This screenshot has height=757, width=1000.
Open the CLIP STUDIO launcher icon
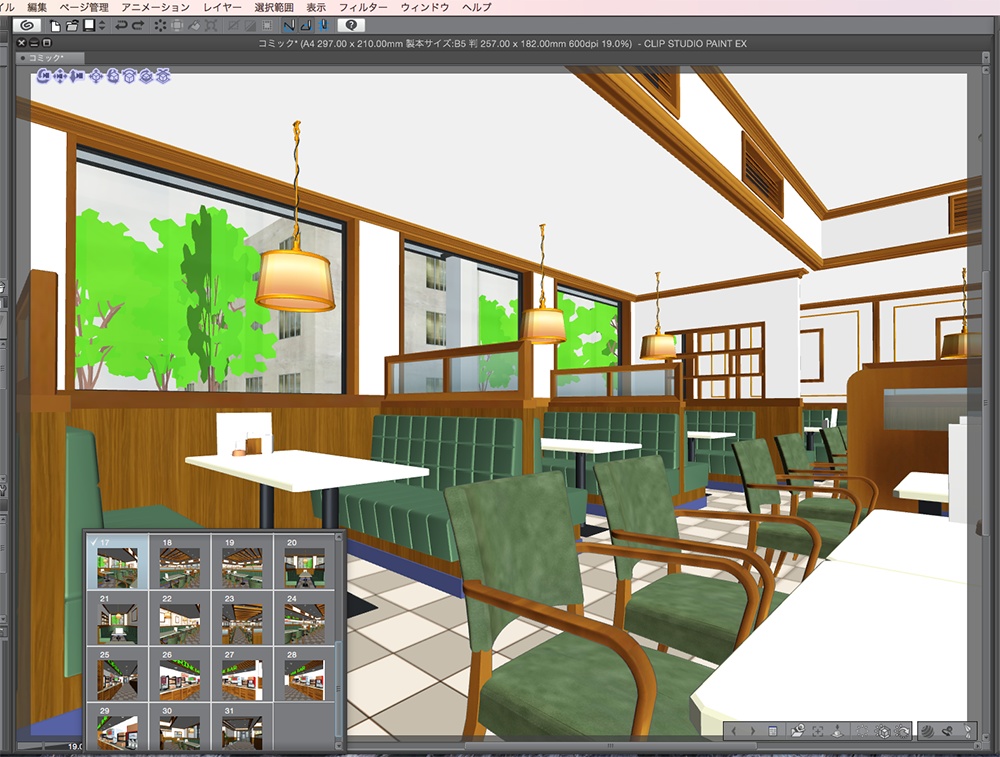pyautogui.click(x=27, y=26)
